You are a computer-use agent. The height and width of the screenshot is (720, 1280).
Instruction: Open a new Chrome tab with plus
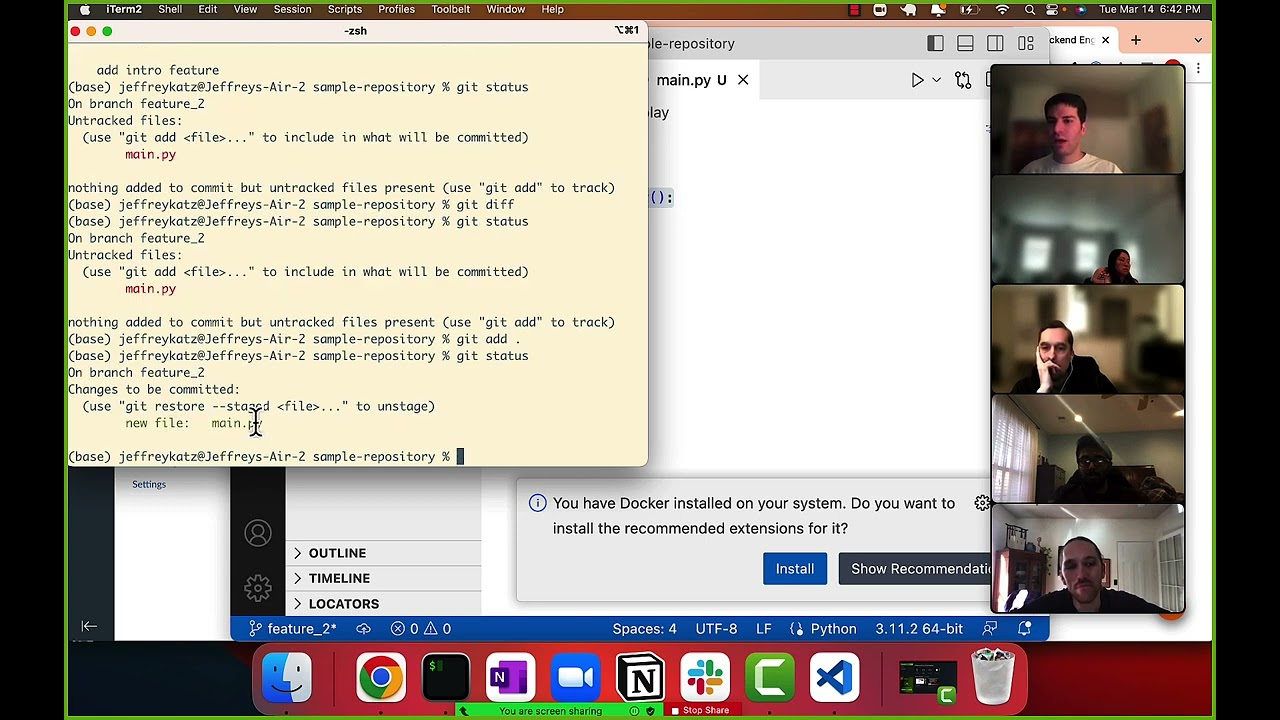(1136, 40)
